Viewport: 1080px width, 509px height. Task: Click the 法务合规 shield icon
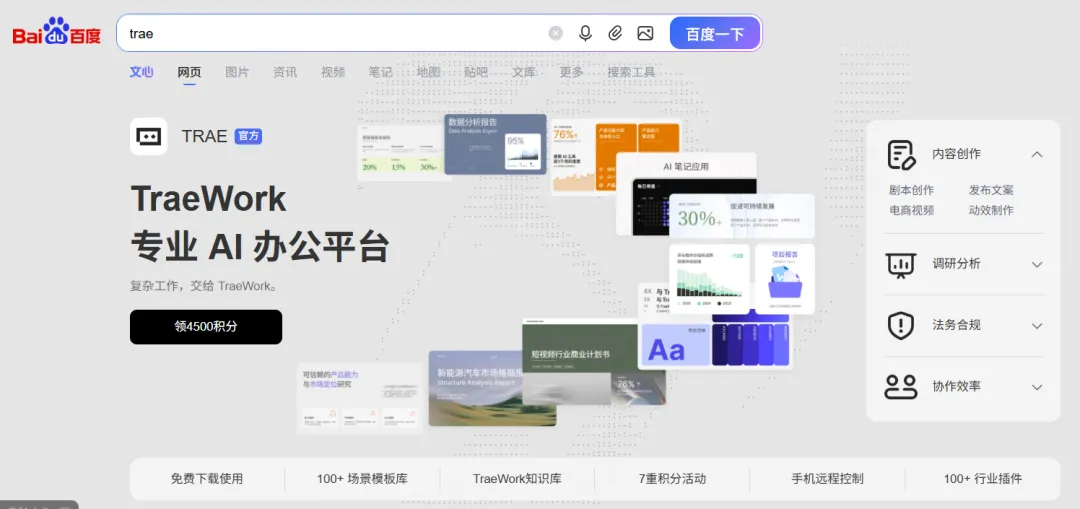[900, 325]
